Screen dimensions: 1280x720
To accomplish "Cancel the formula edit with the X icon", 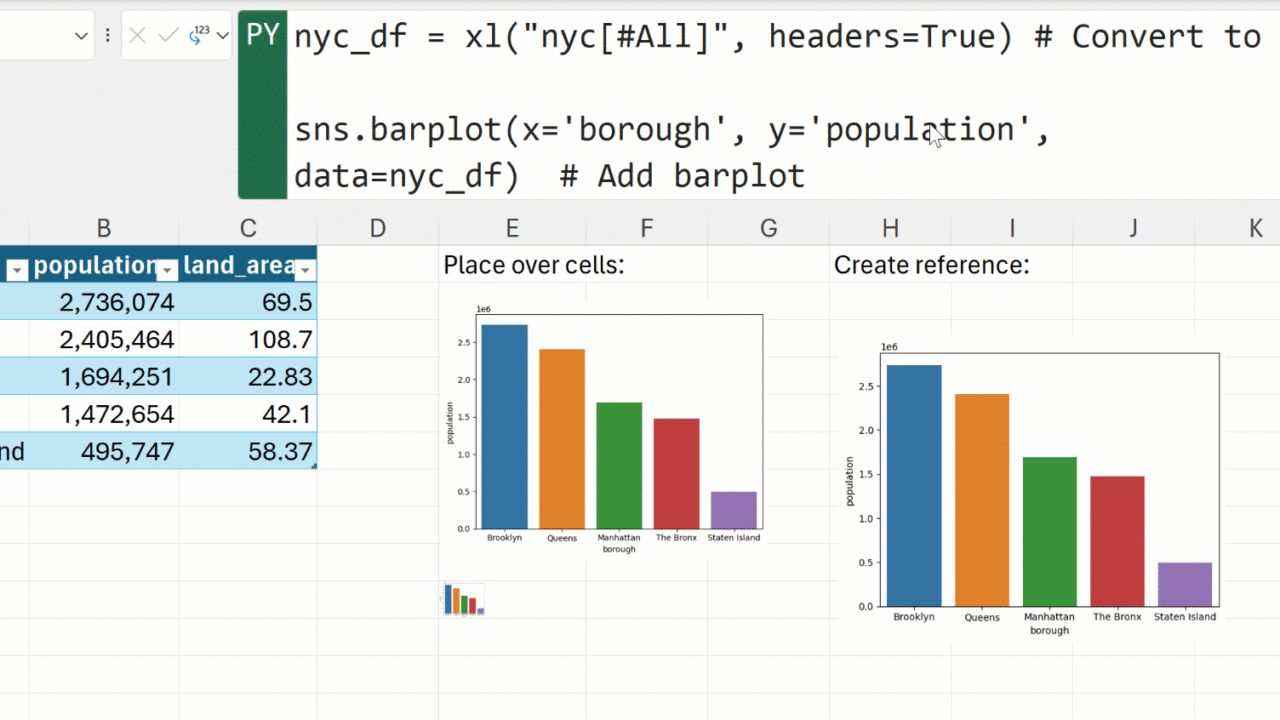I will click(138, 36).
